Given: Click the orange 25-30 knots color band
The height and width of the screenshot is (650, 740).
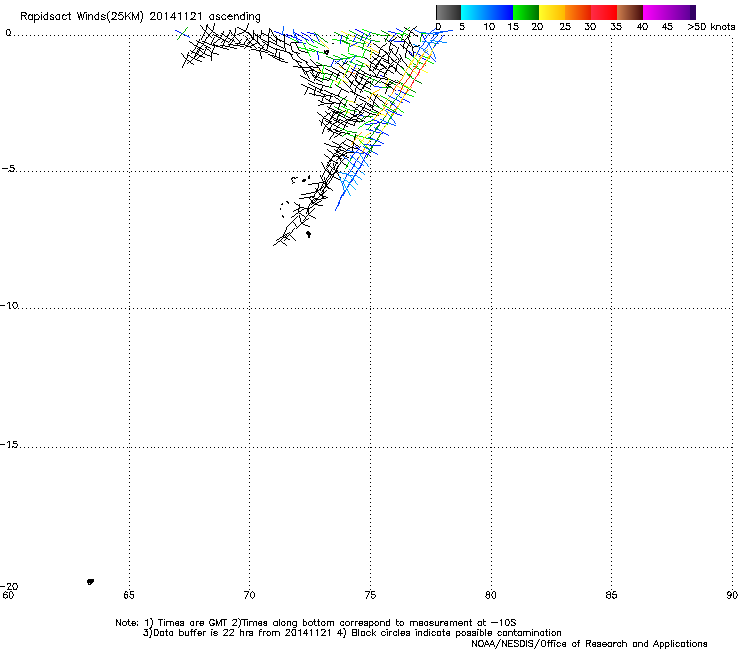Looking at the screenshot, I should (x=578, y=12).
